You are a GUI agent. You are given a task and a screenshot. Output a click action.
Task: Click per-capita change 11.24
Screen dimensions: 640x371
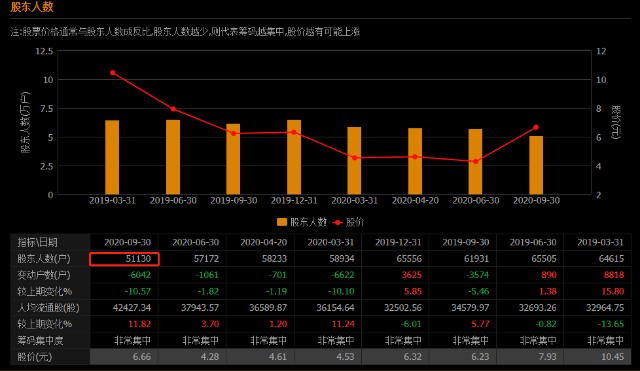(x=343, y=324)
